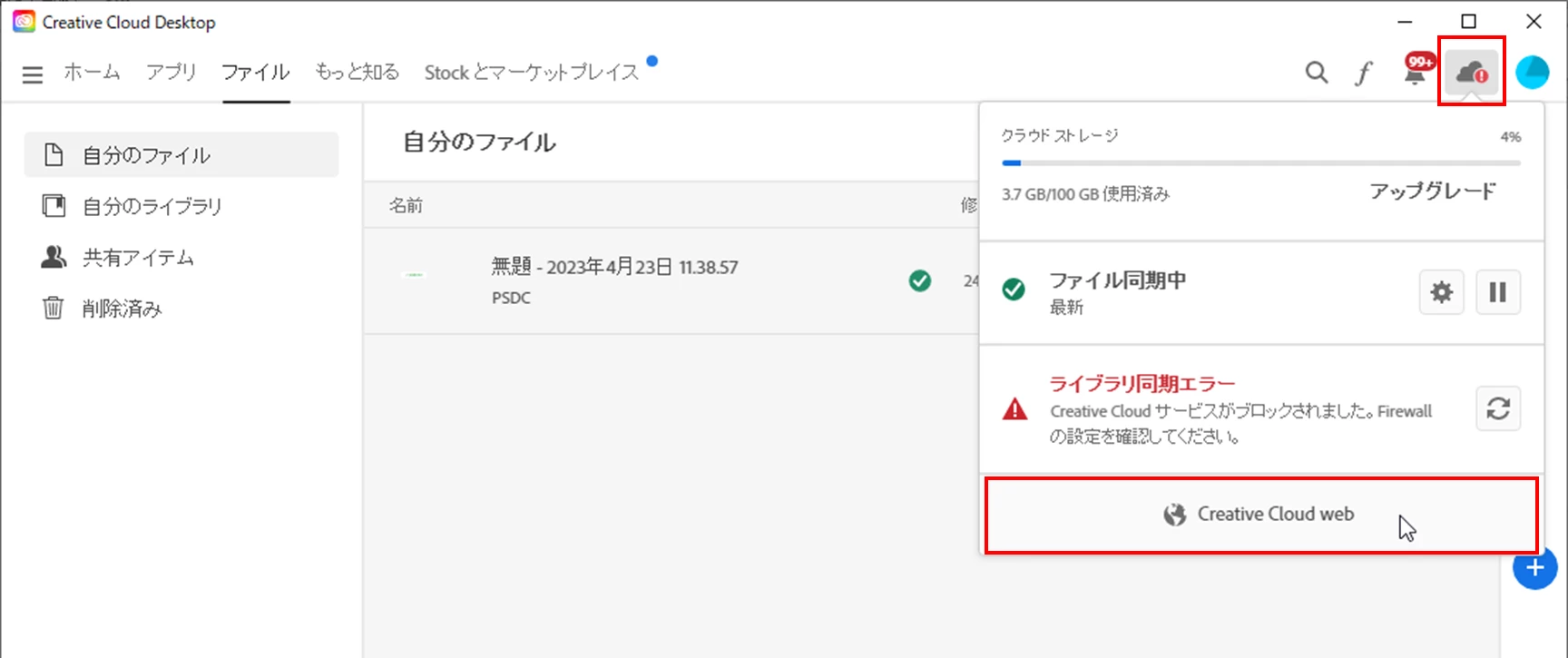The image size is (1568, 658).
Task: Select 自分のファイル in sidebar
Action: point(181,154)
